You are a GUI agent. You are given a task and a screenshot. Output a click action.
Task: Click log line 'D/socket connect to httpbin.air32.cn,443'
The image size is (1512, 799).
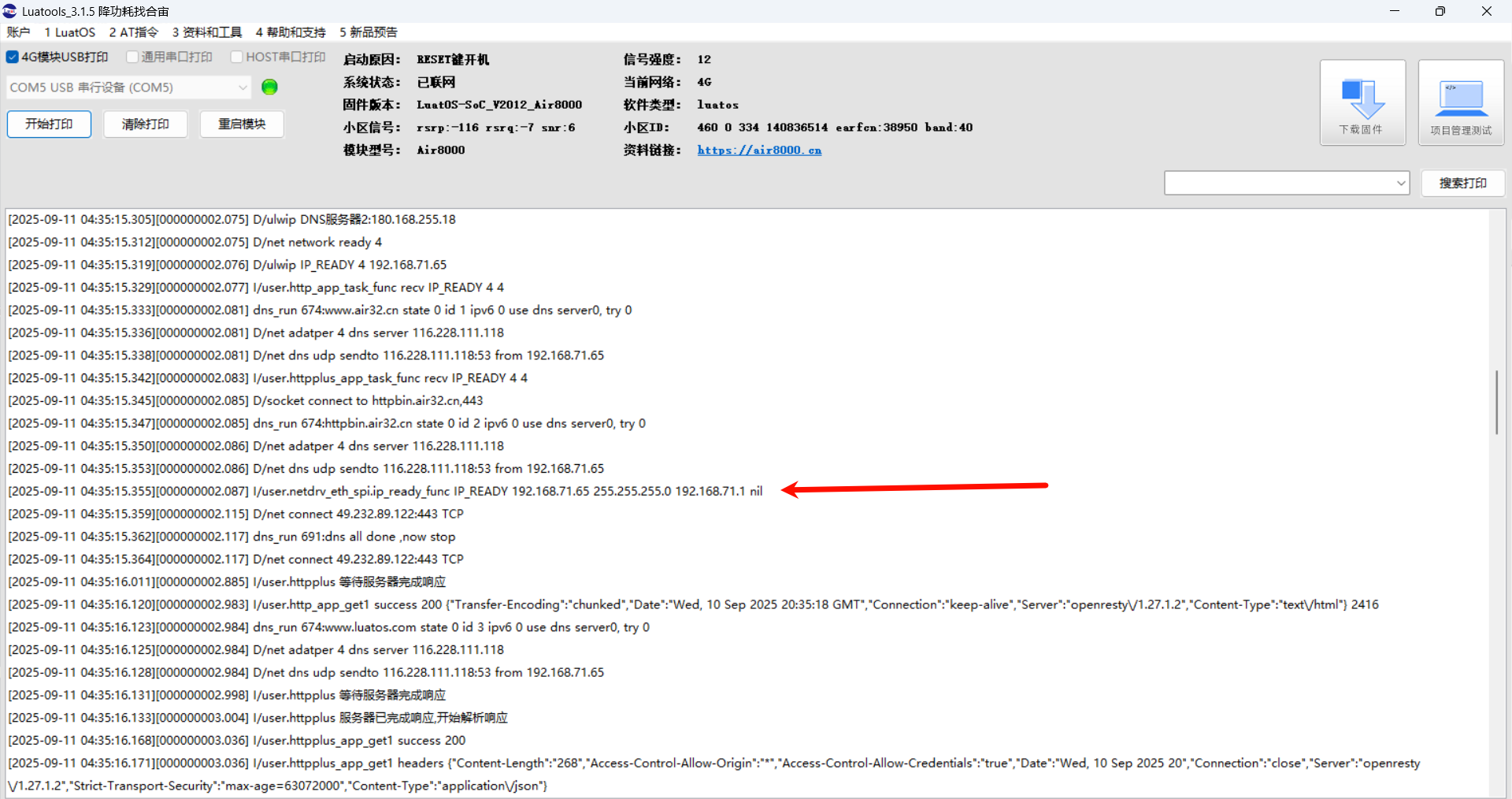pyautogui.click(x=246, y=400)
